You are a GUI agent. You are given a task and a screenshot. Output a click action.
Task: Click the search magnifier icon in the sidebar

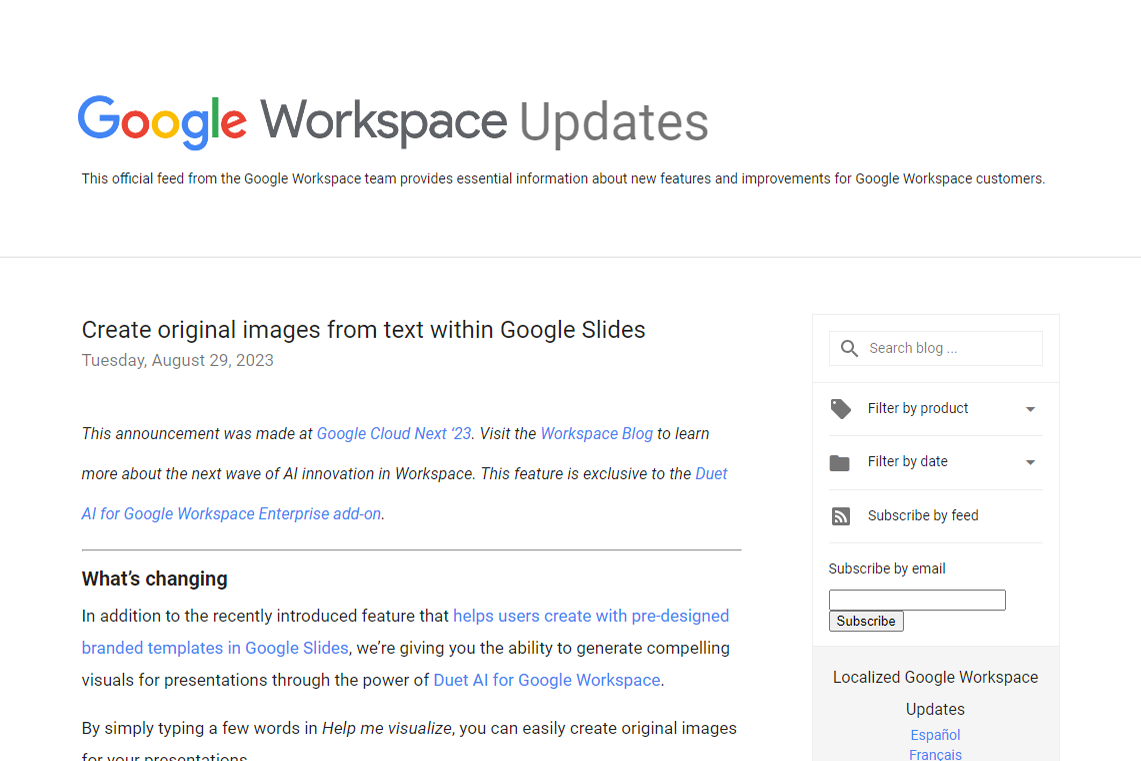tap(849, 348)
